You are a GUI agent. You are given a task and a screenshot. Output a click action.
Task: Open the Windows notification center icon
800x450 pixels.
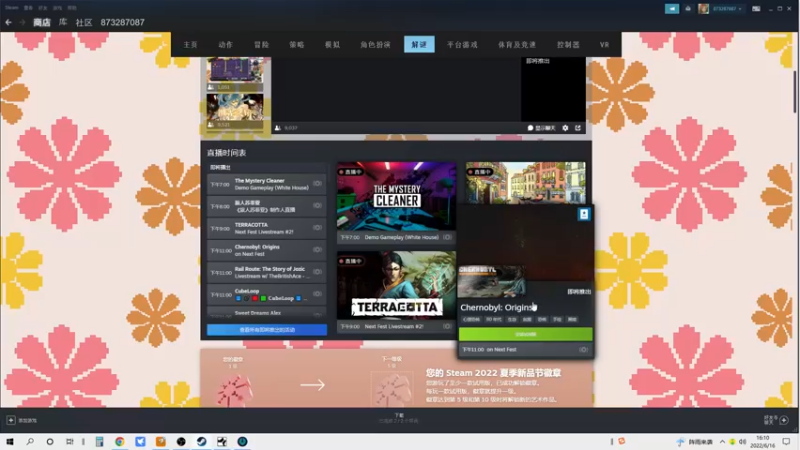coord(786,441)
